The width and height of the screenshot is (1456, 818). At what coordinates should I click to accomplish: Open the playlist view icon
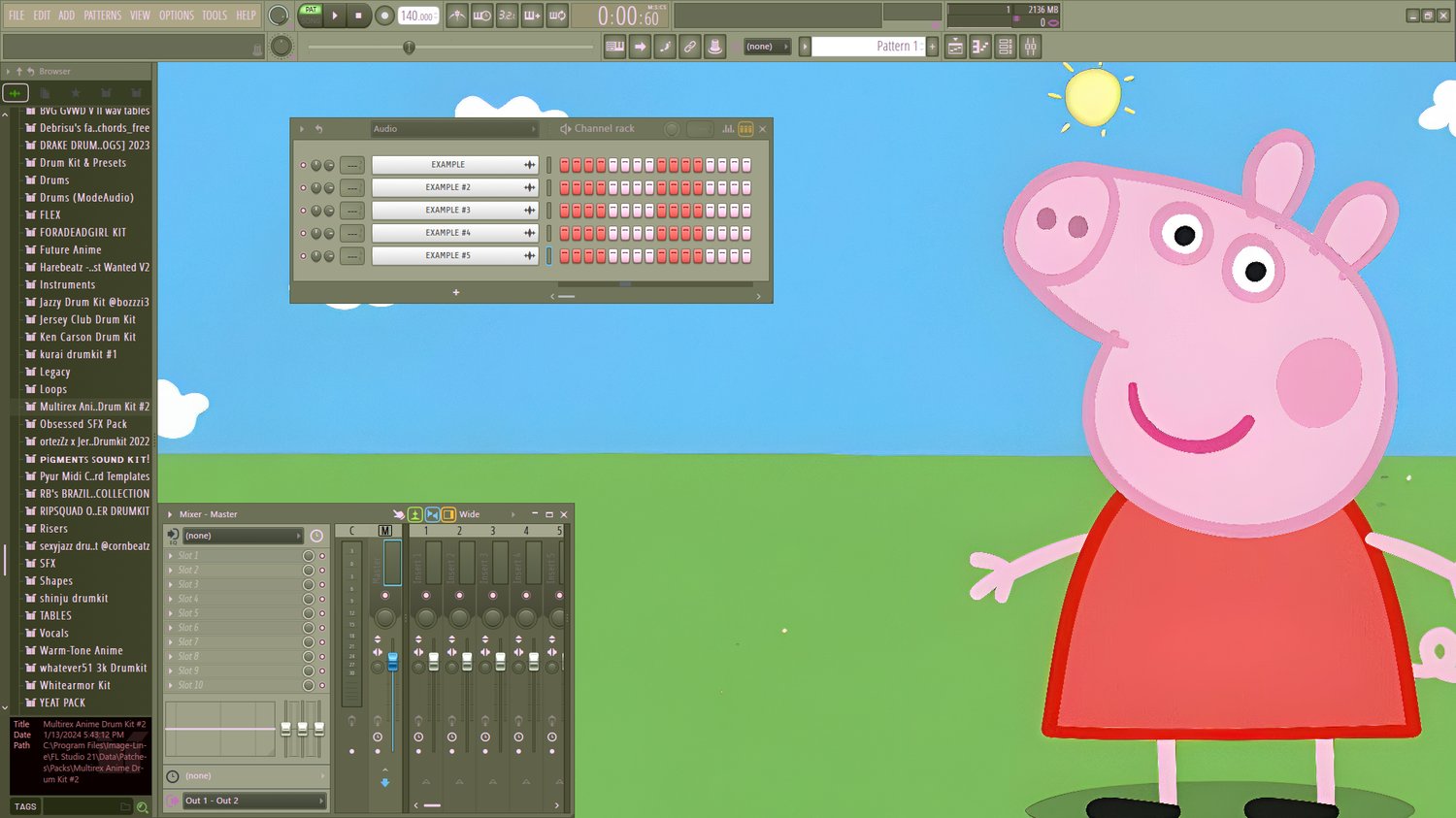click(955, 47)
